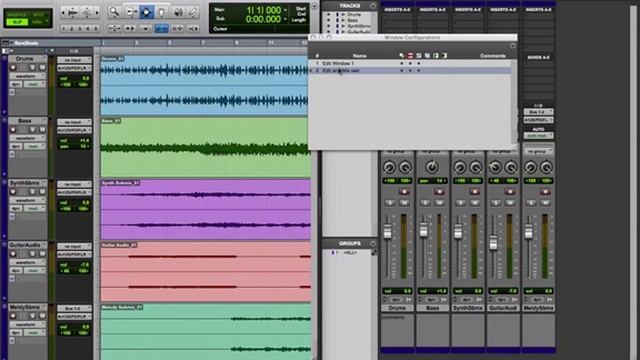This screenshot has height=360, width=640.
Task: Click the zoom out left arrow
Action: [x=63, y=13]
